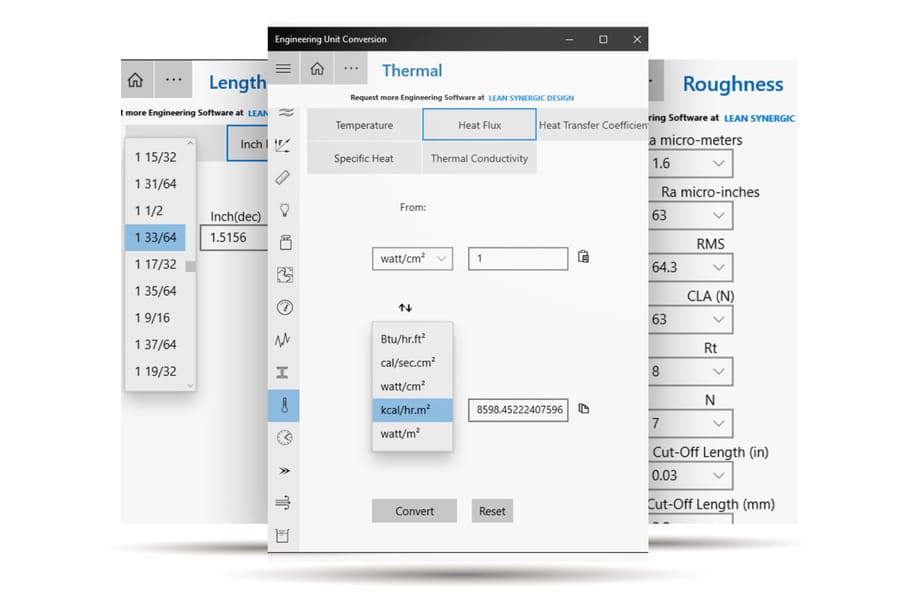
Task: Choose kcal/hr.m² from the unit list
Action: pos(412,410)
